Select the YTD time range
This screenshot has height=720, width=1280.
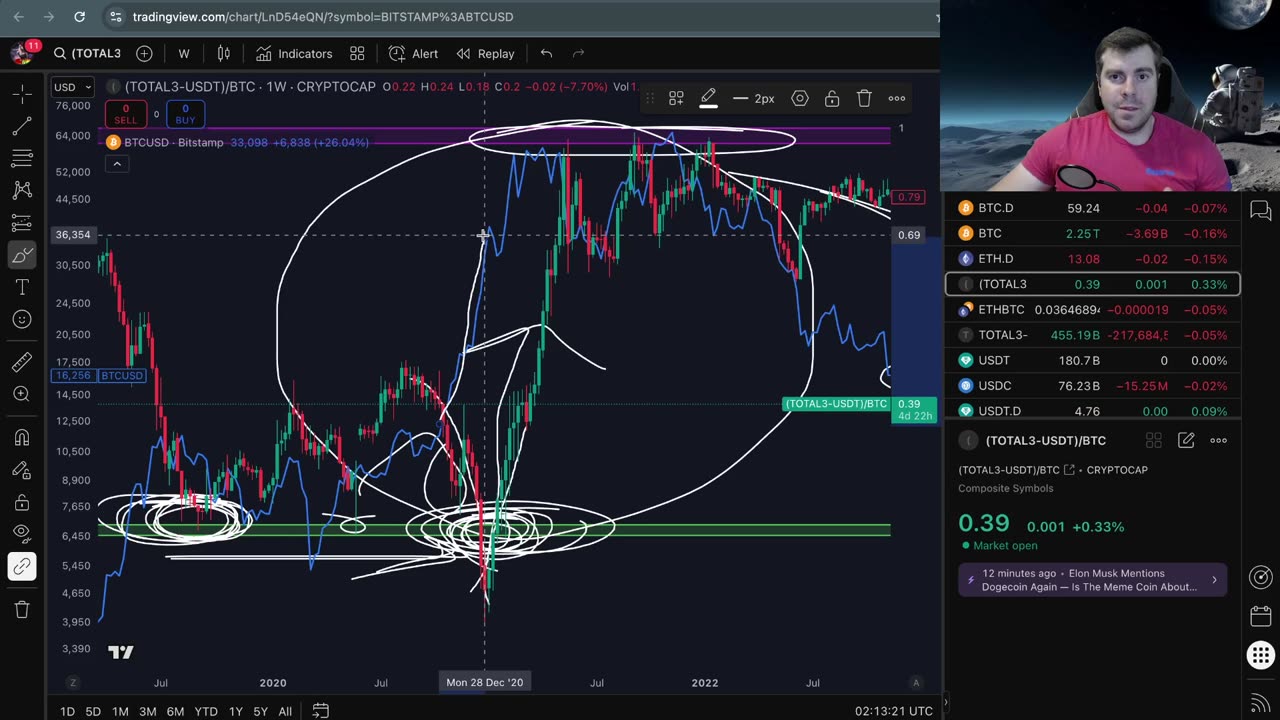[x=206, y=711]
